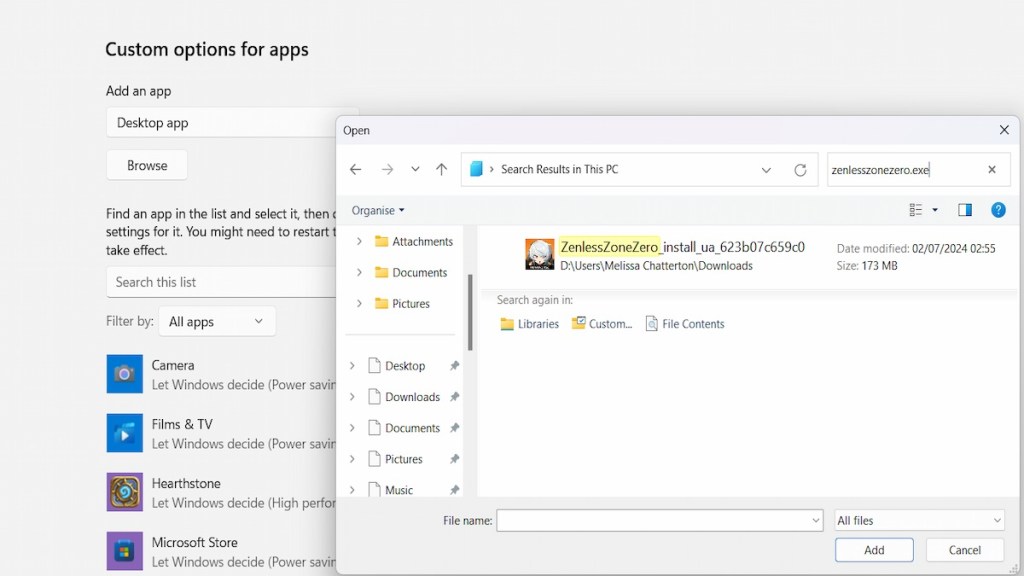1024x576 pixels.
Task: Search again in Libraries
Action: coord(529,324)
